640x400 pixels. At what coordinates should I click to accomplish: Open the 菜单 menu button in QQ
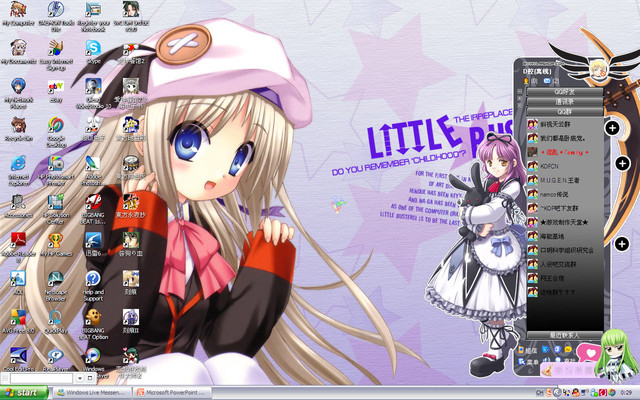(x=528, y=362)
